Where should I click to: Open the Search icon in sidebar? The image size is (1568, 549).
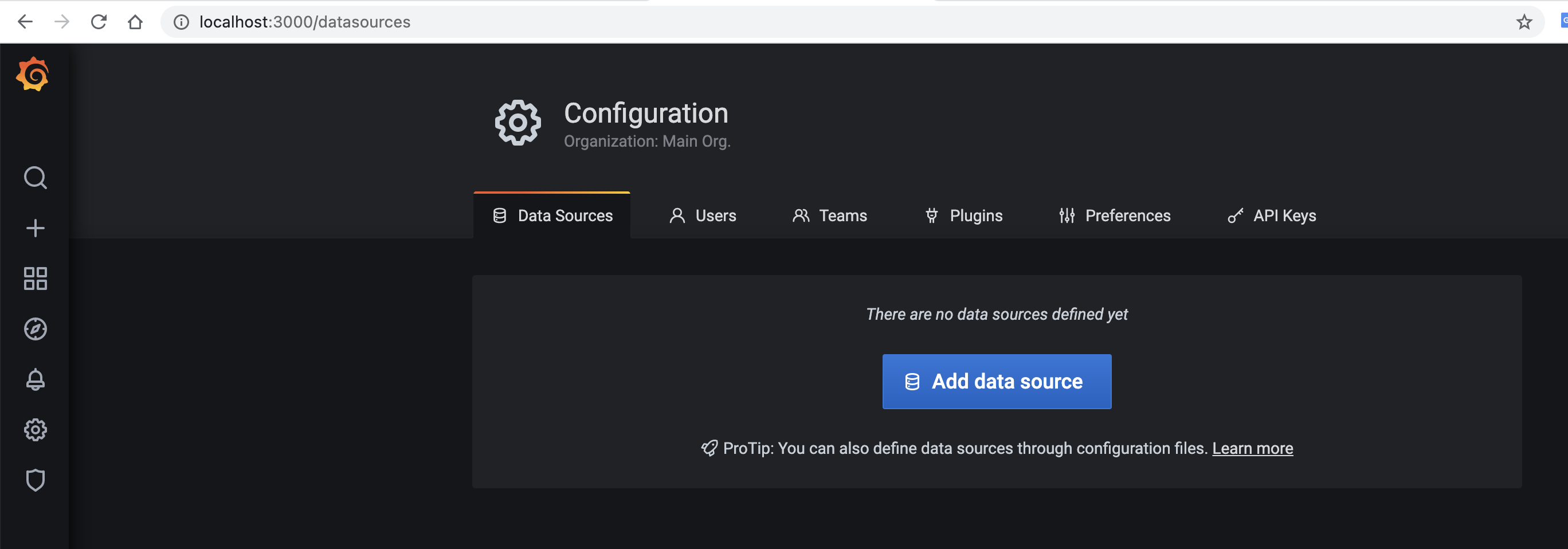pos(36,178)
